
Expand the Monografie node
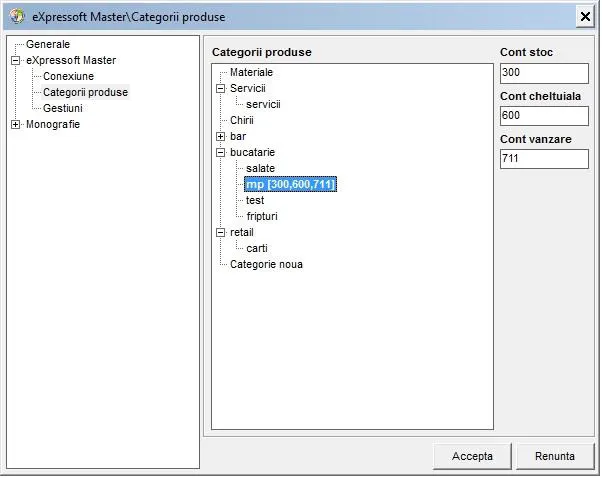(16, 125)
